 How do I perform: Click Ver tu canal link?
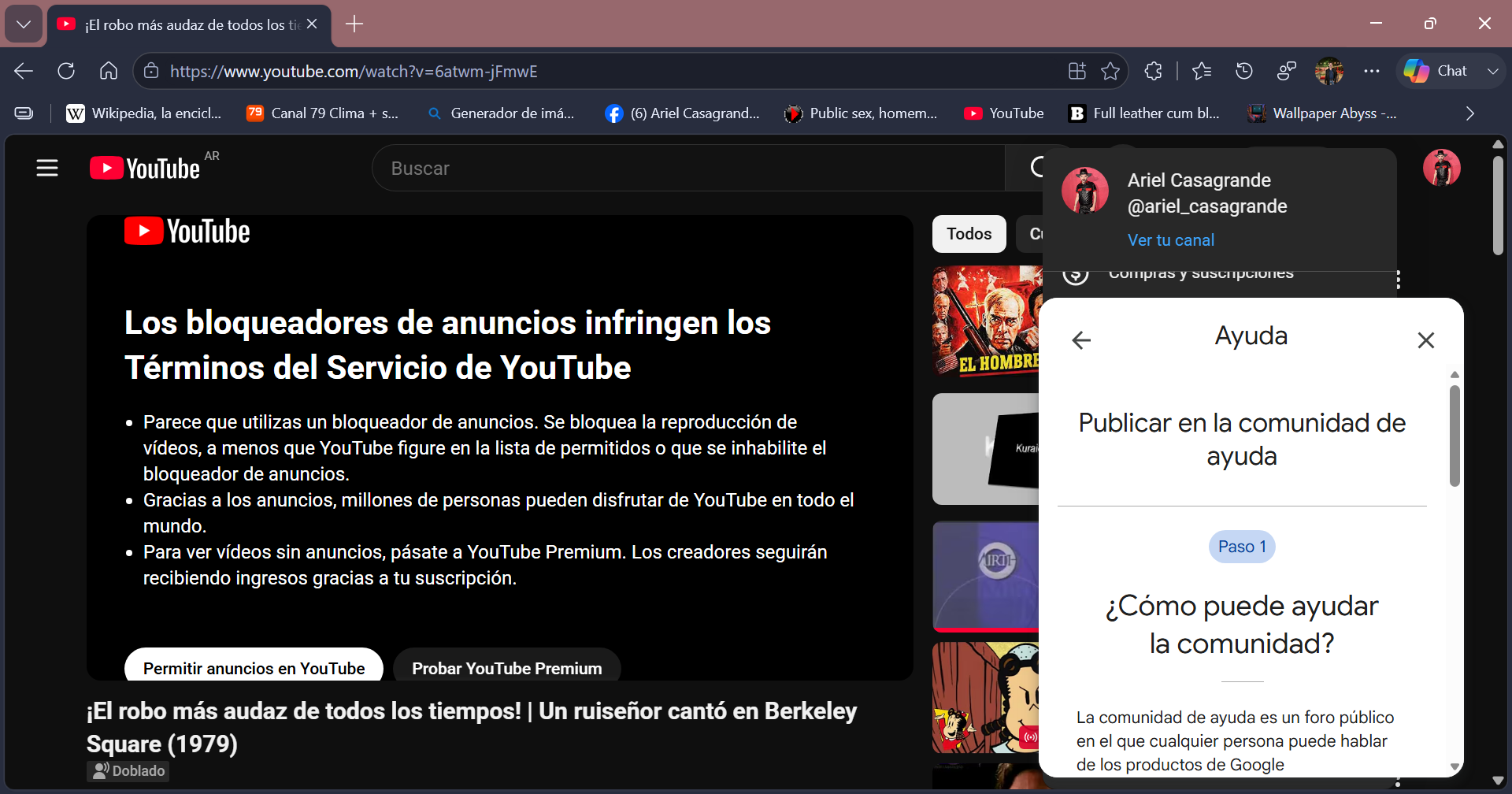tap(1171, 240)
